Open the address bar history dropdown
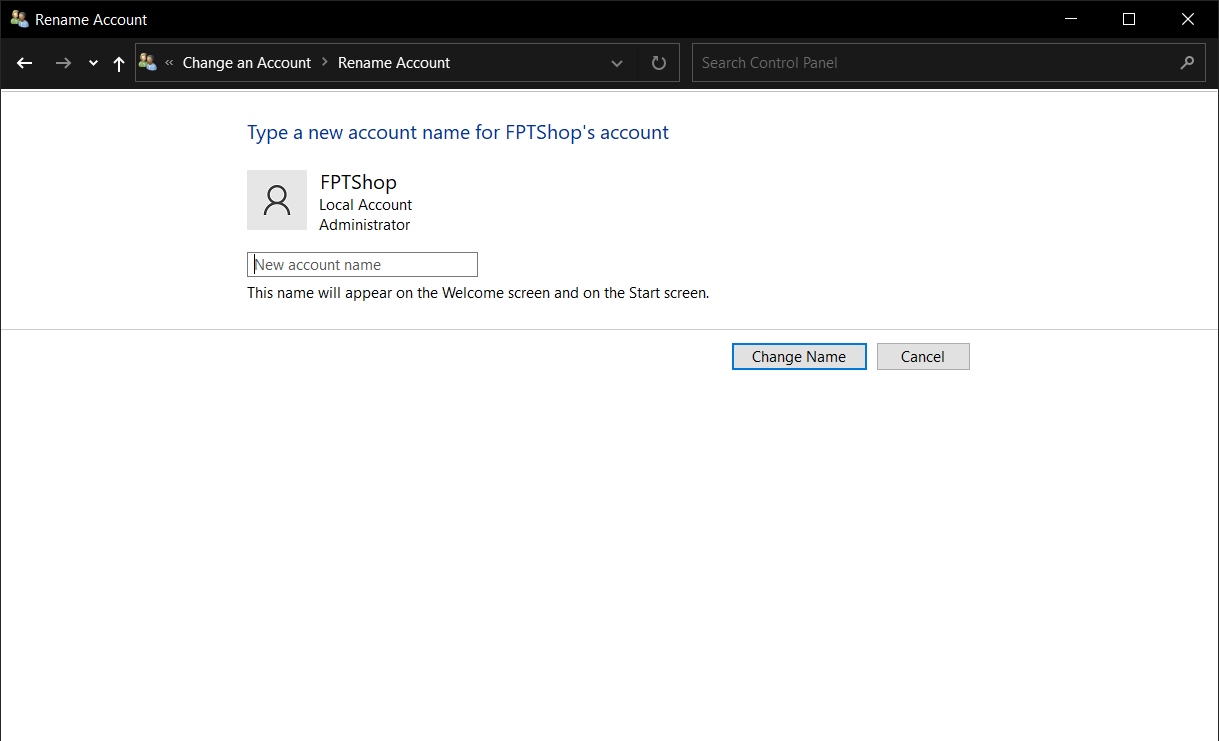Viewport: 1219px width, 741px height. coord(617,62)
